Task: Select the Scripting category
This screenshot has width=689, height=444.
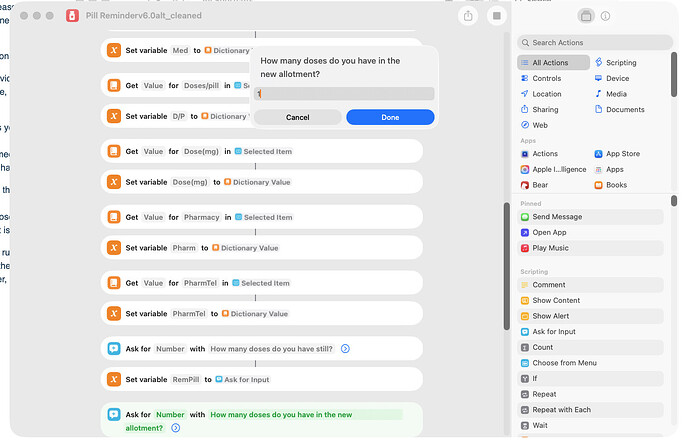Action: coord(620,62)
